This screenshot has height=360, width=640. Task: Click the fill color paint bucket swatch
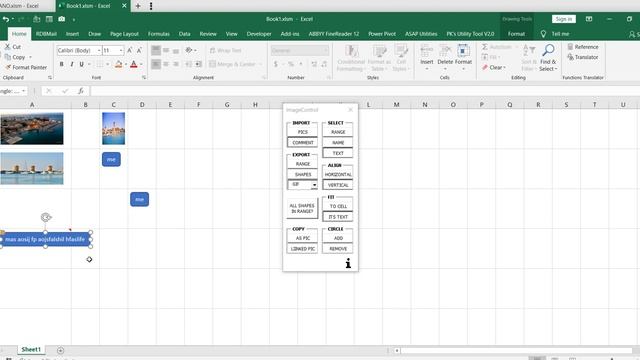(118, 64)
